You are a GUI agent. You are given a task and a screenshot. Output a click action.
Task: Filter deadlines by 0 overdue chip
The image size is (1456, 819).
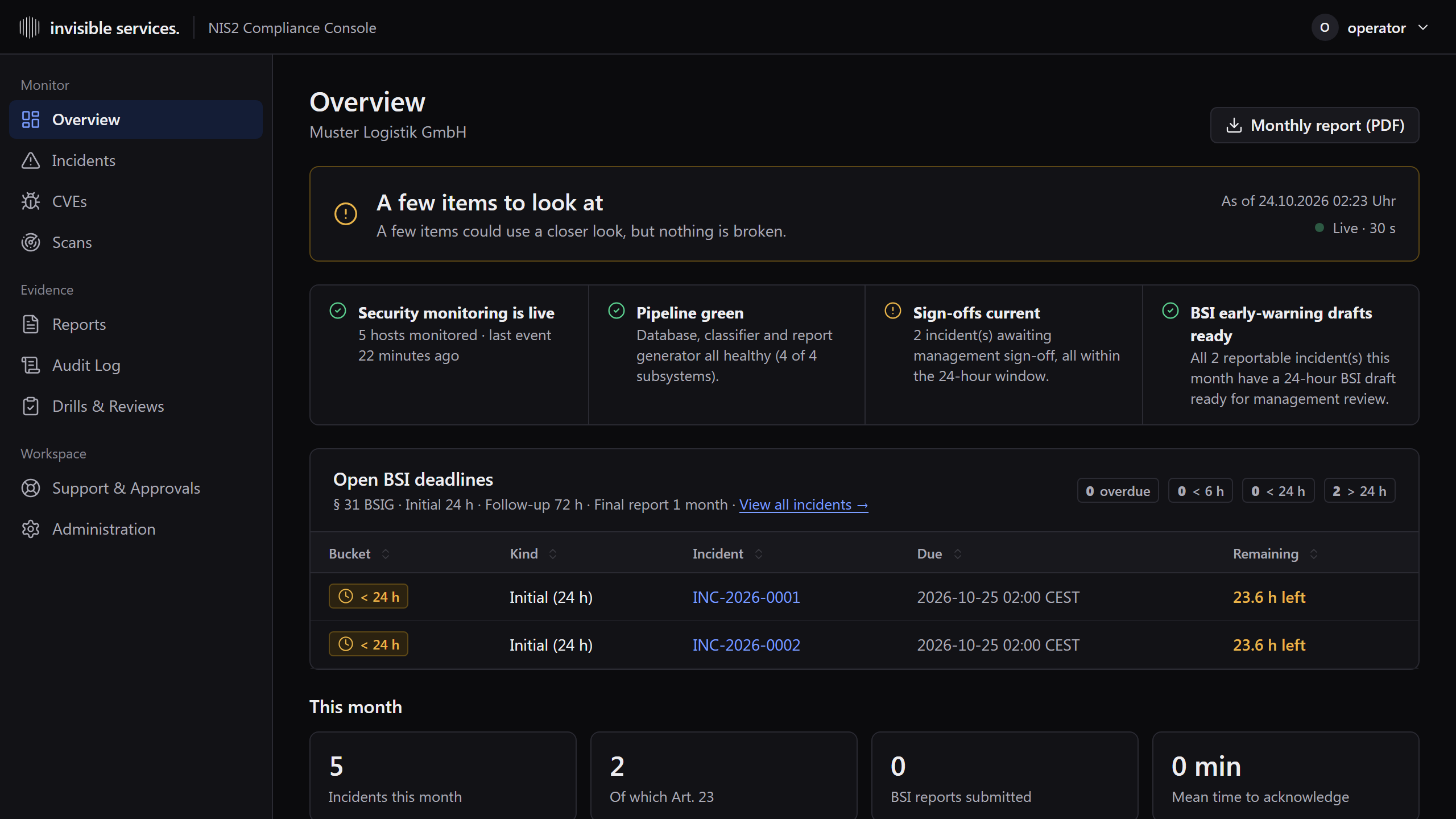(x=1118, y=491)
